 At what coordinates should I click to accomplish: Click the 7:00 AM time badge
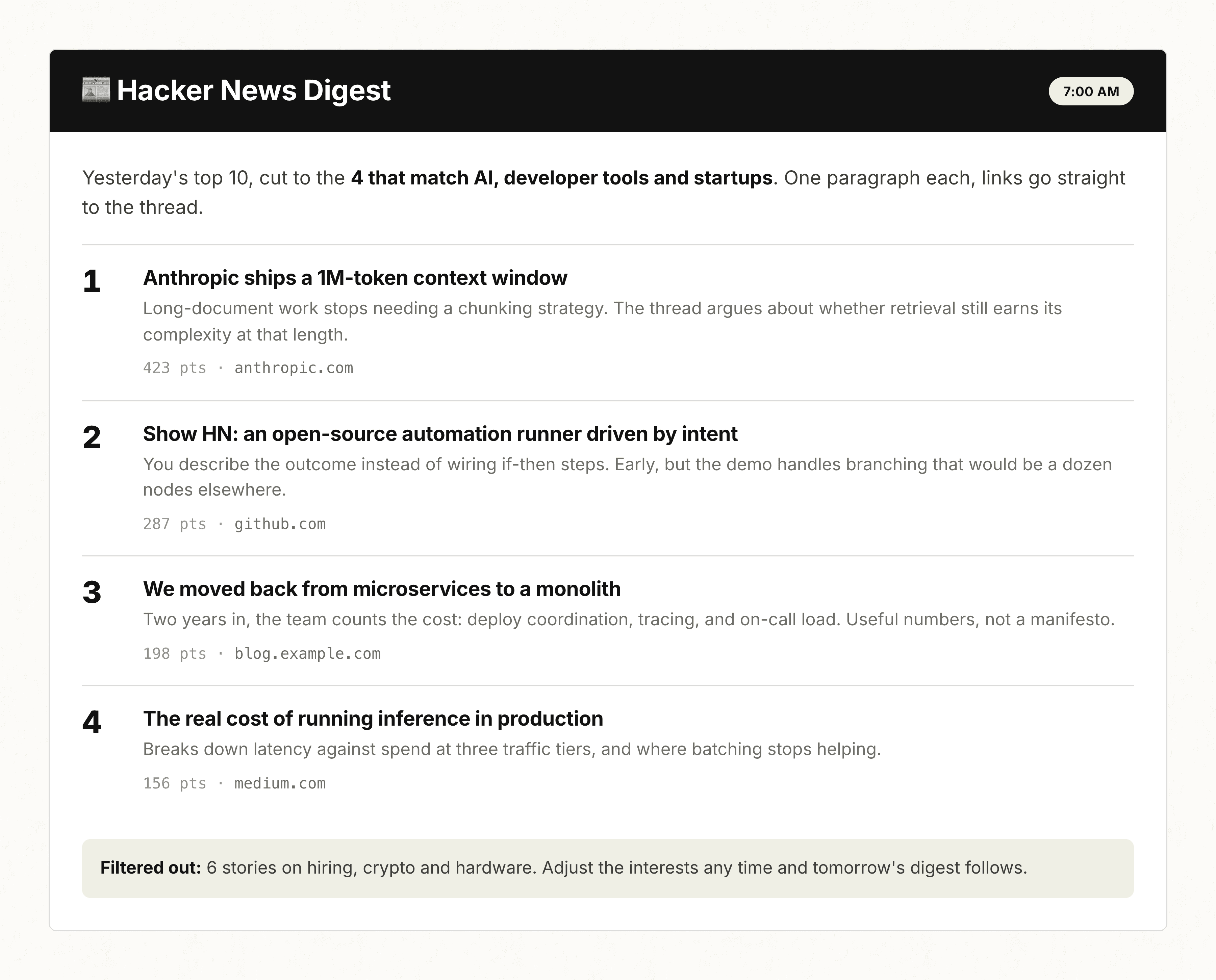(1091, 92)
